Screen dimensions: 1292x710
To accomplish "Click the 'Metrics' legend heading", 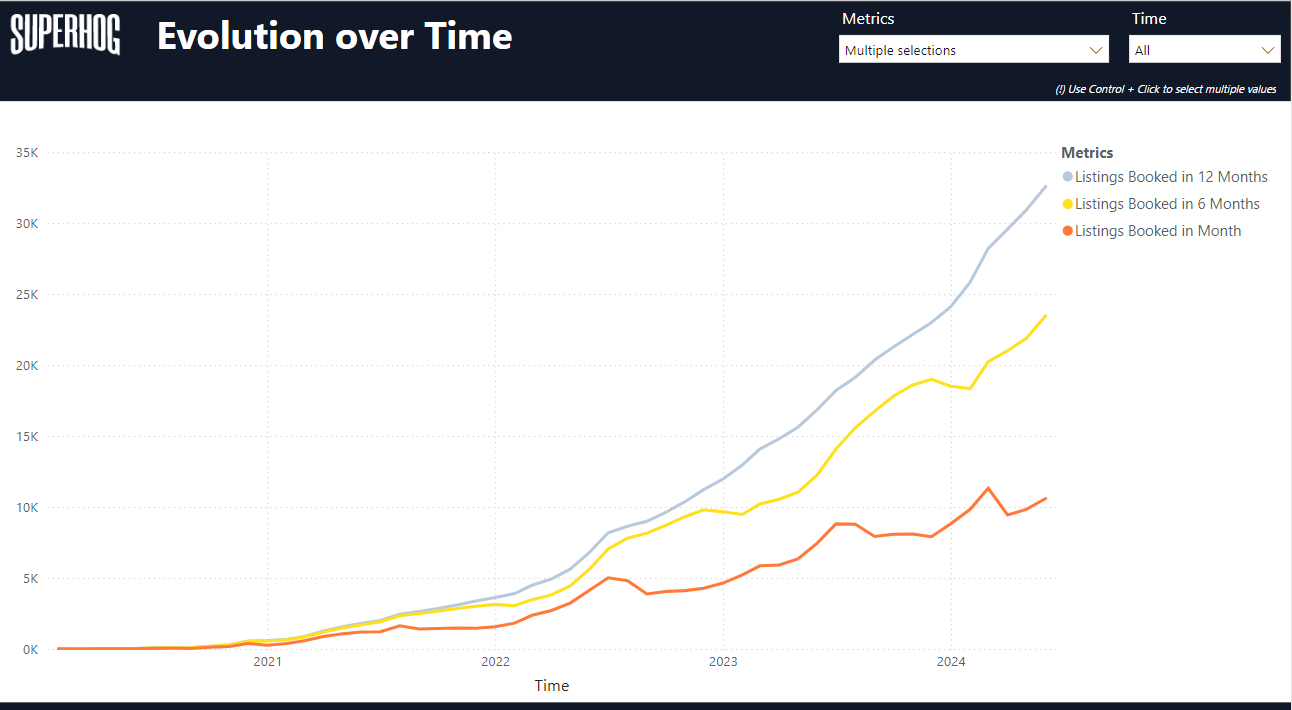I will [x=1087, y=153].
